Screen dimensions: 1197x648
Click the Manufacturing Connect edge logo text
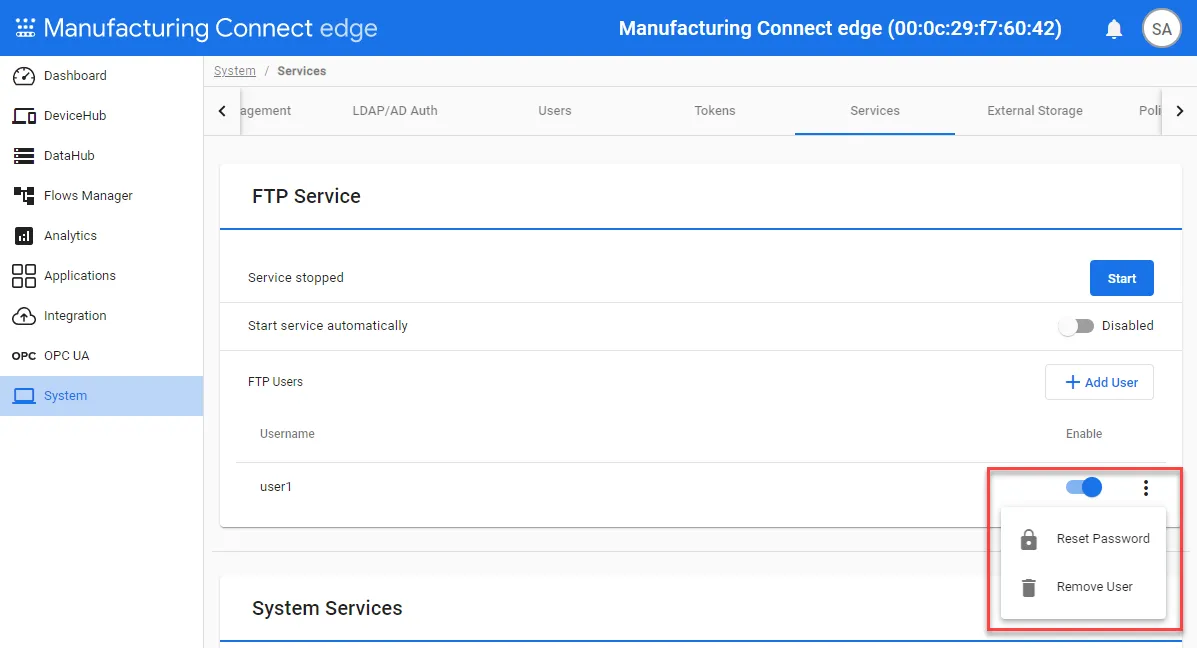tap(211, 28)
